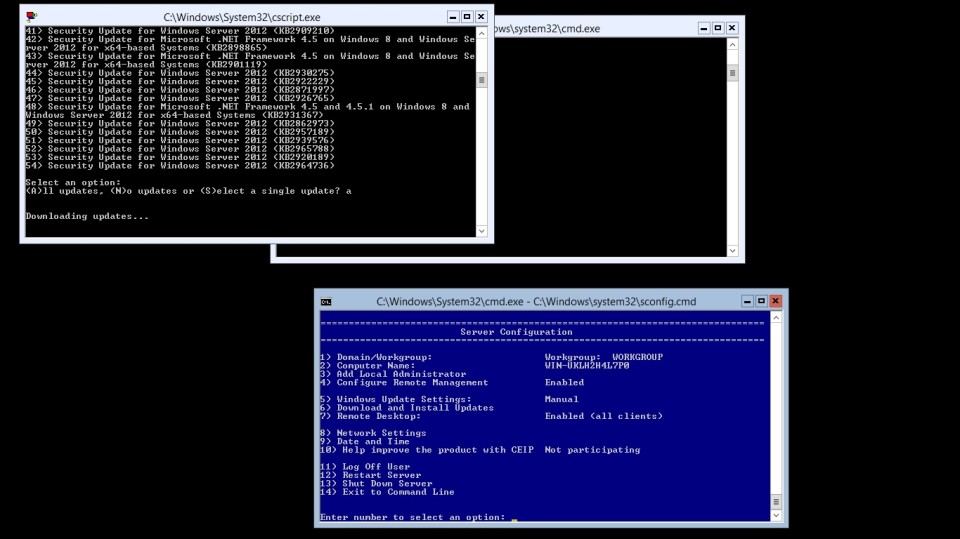960x539 pixels.
Task: Click 'Not participating' CEIP value
Action: [x=592, y=450]
